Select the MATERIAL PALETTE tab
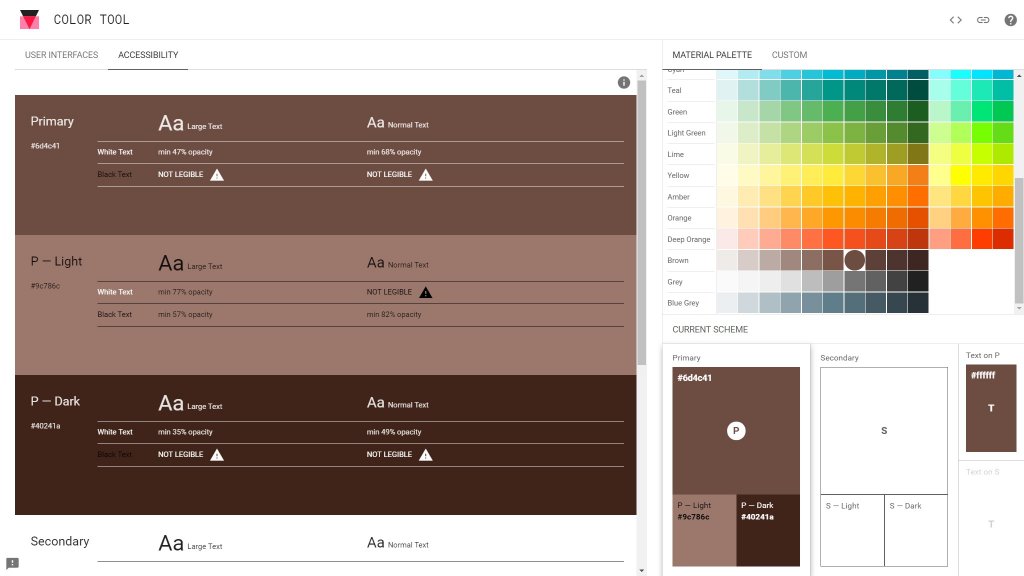The height and width of the screenshot is (576, 1024). pyautogui.click(x=711, y=55)
